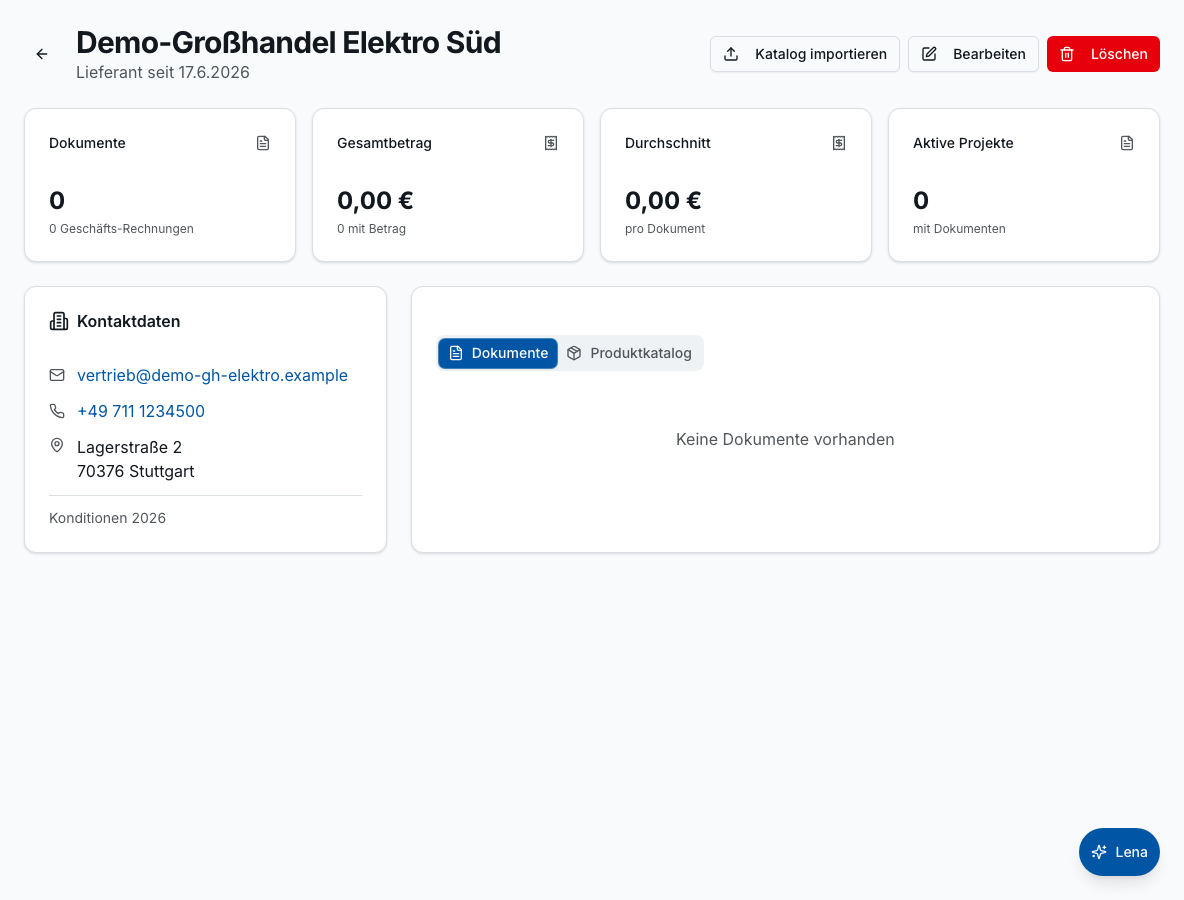Click the Katalog importieren button
The width and height of the screenshot is (1184, 900).
[x=804, y=54]
